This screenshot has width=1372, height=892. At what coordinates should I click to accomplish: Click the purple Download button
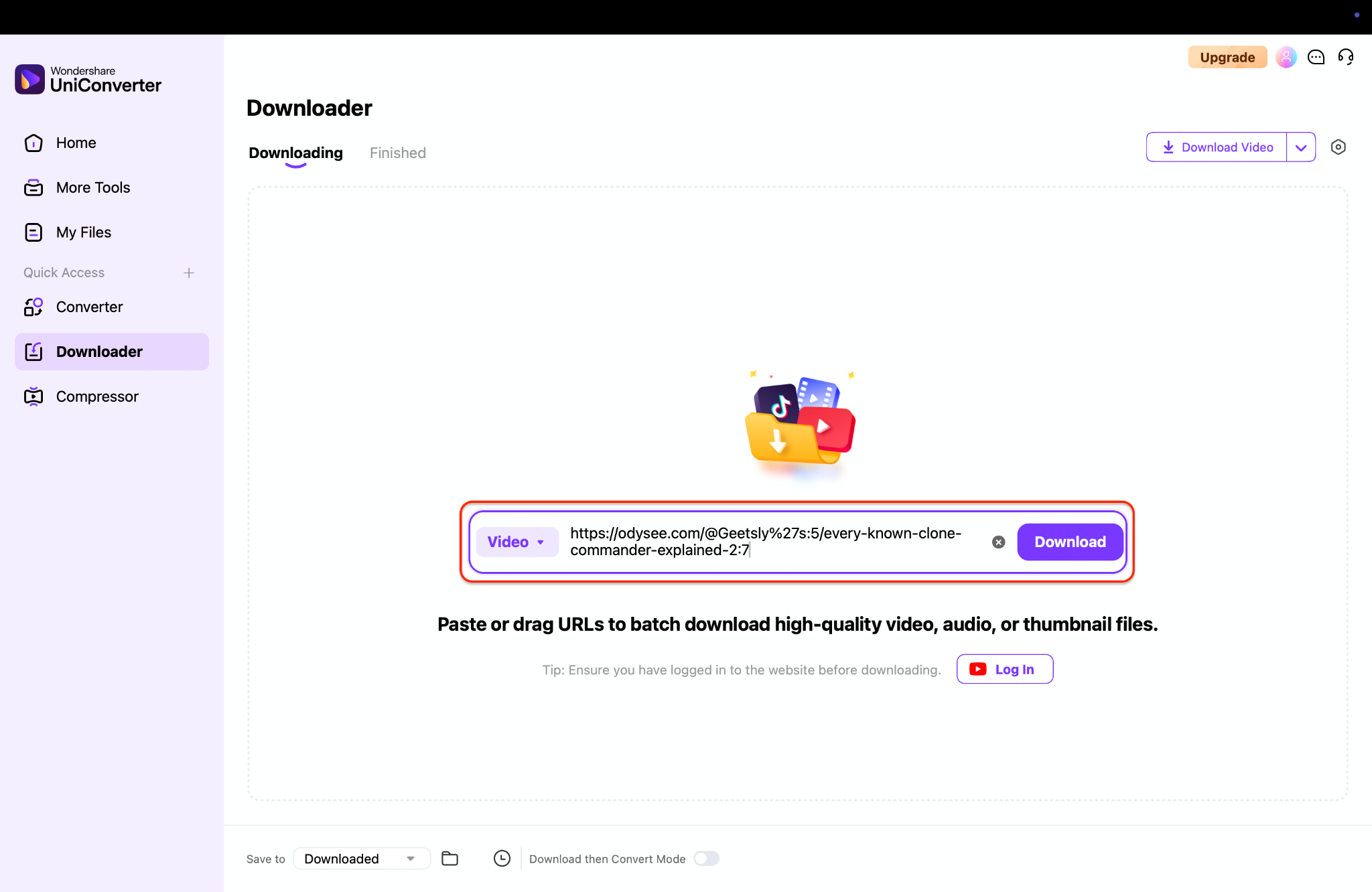1069,542
